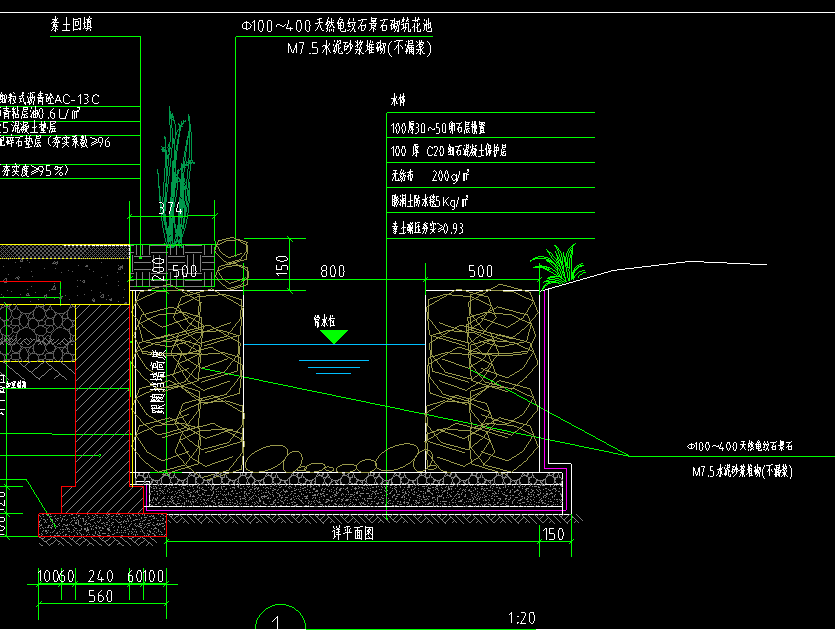The image size is (835, 630).
Task: Click the 'Φ100~400天然龟纹石景石砌筑花池' label at top
Action: 337,26
